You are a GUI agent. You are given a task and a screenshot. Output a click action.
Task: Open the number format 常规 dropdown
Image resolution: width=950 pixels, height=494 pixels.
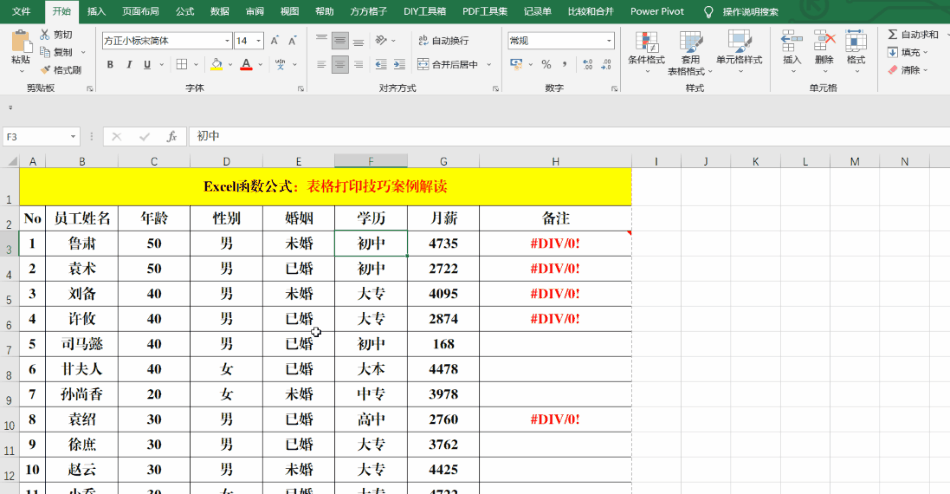tap(609, 41)
